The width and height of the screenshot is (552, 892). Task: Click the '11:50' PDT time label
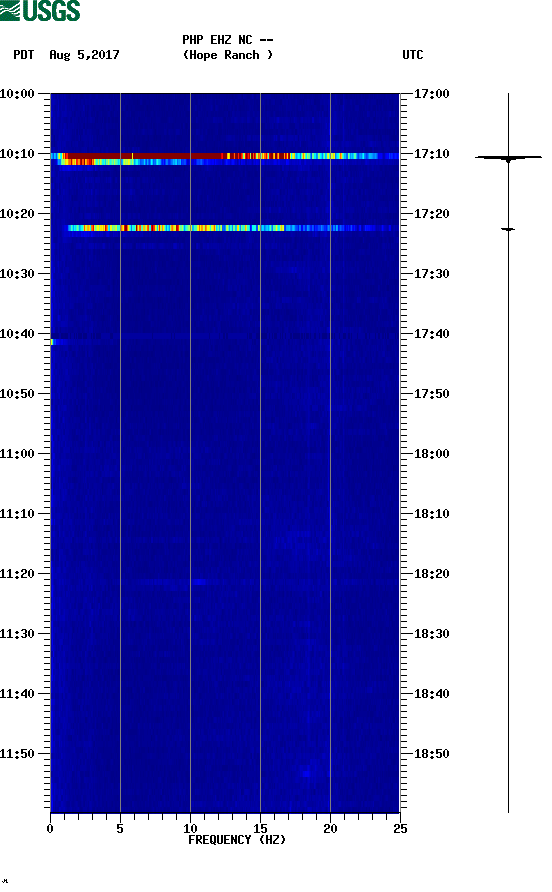17,754
